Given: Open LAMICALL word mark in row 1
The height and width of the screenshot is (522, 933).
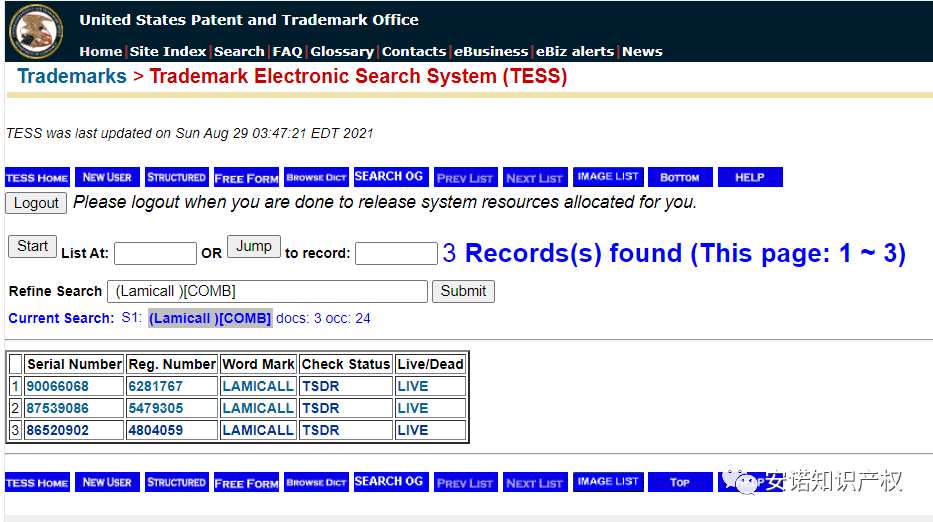Looking at the screenshot, I should [258, 386].
